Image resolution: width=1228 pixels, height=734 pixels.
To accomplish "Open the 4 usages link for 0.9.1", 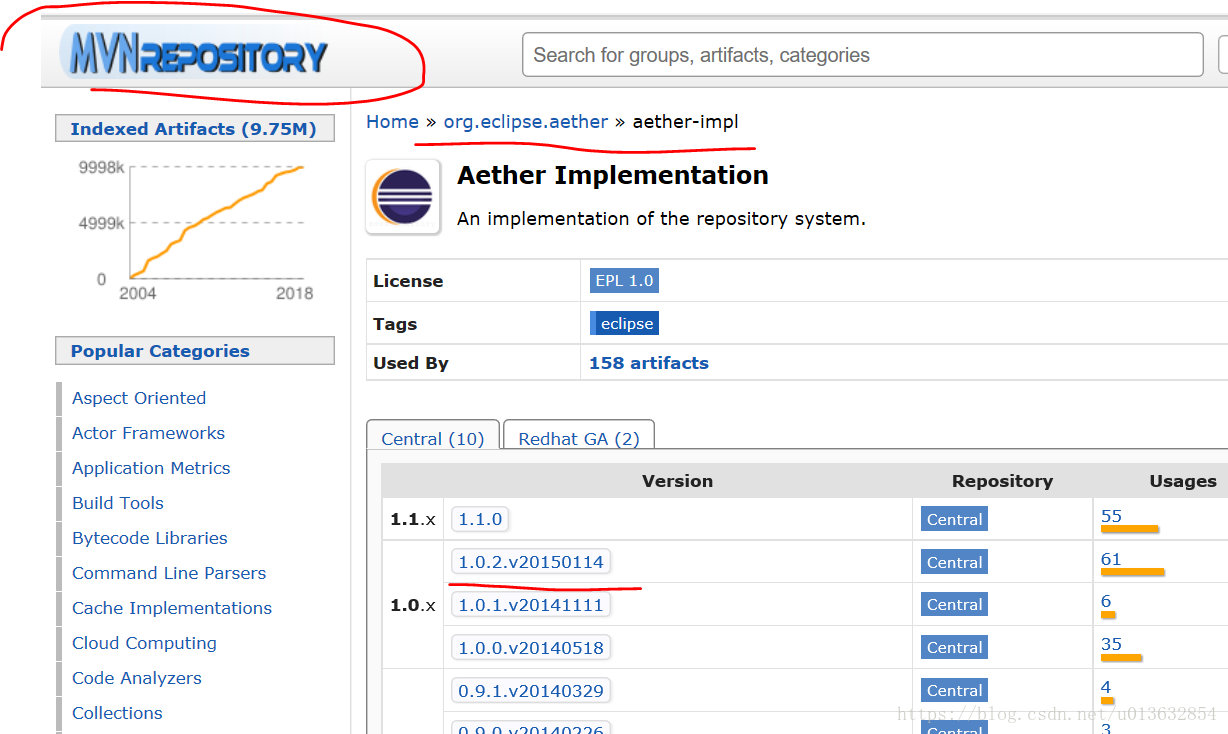I will pos(1106,687).
